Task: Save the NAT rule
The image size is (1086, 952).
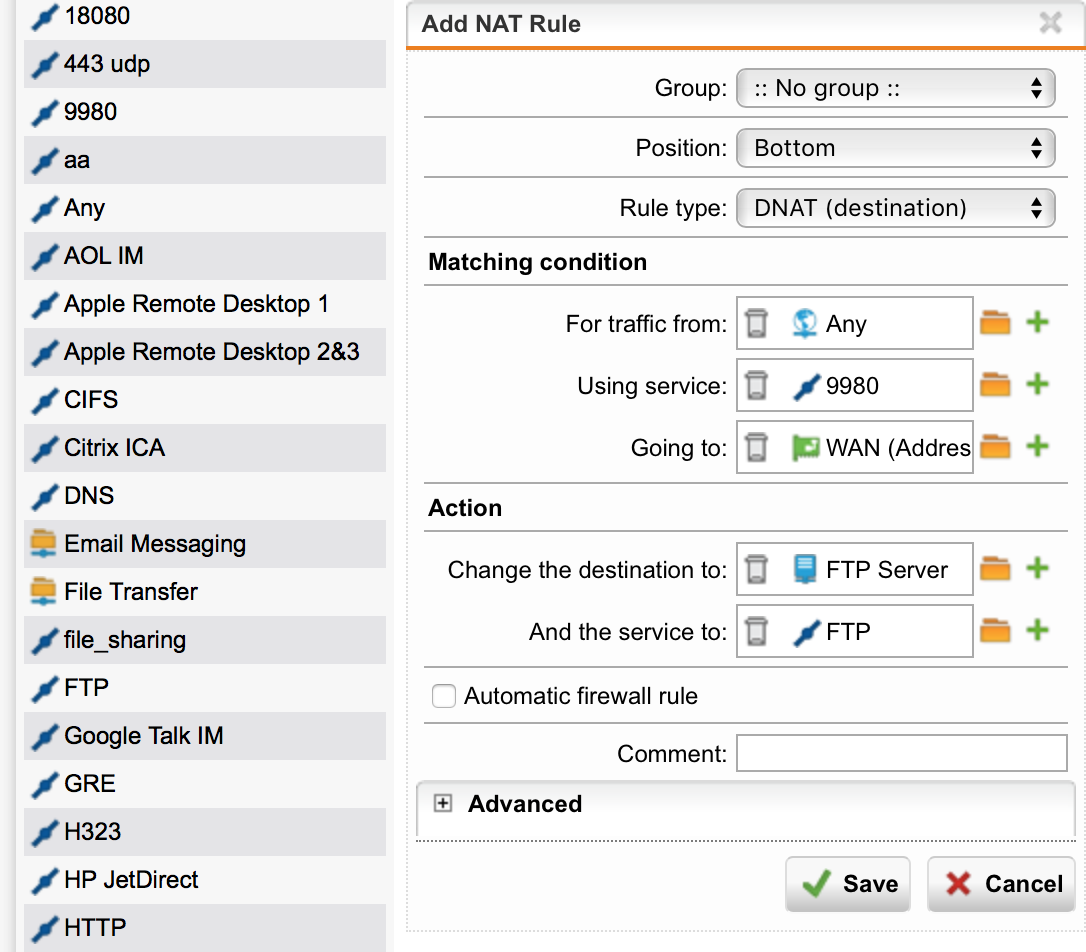Action: pyautogui.click(x=848, y=883)
